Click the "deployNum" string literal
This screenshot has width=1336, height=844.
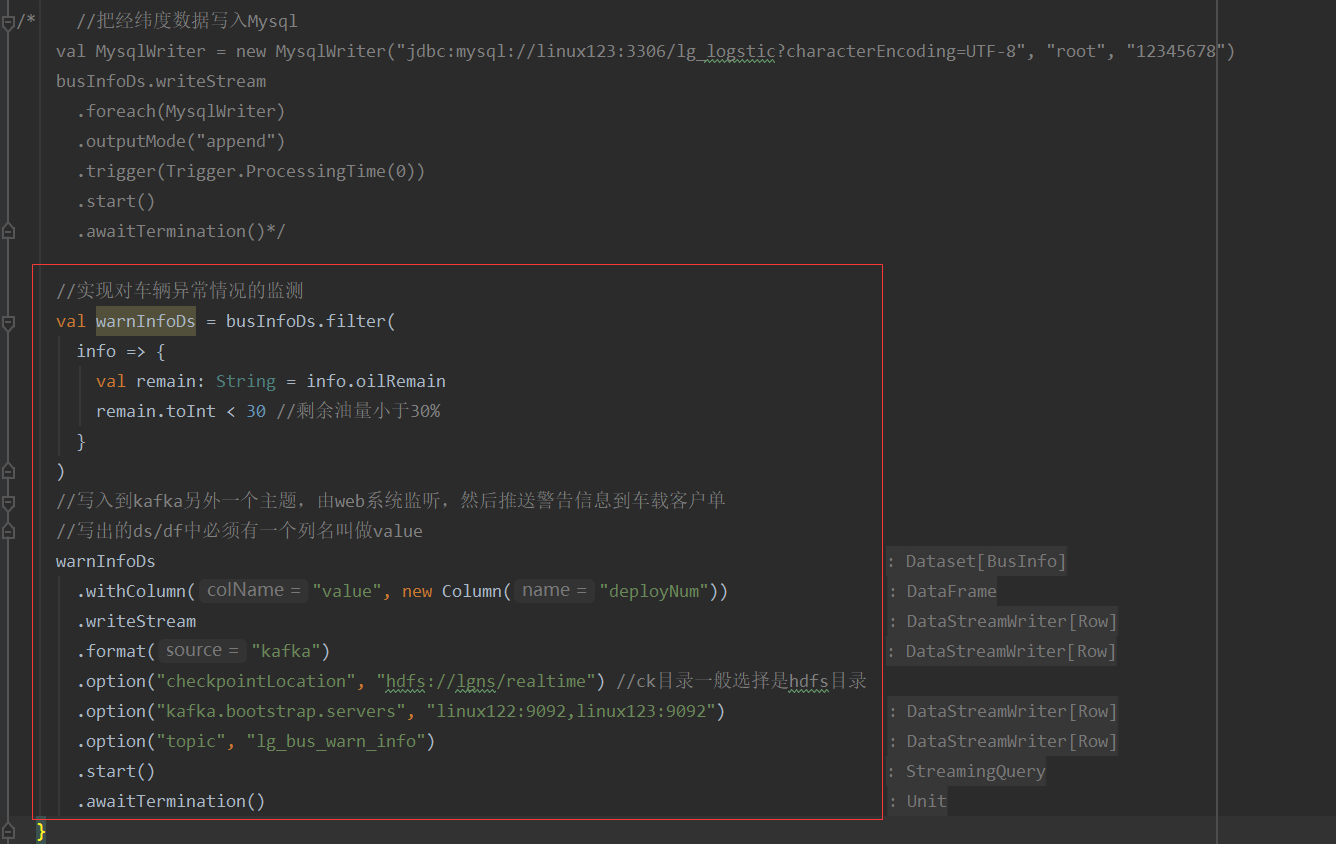(x=654, y=591)
